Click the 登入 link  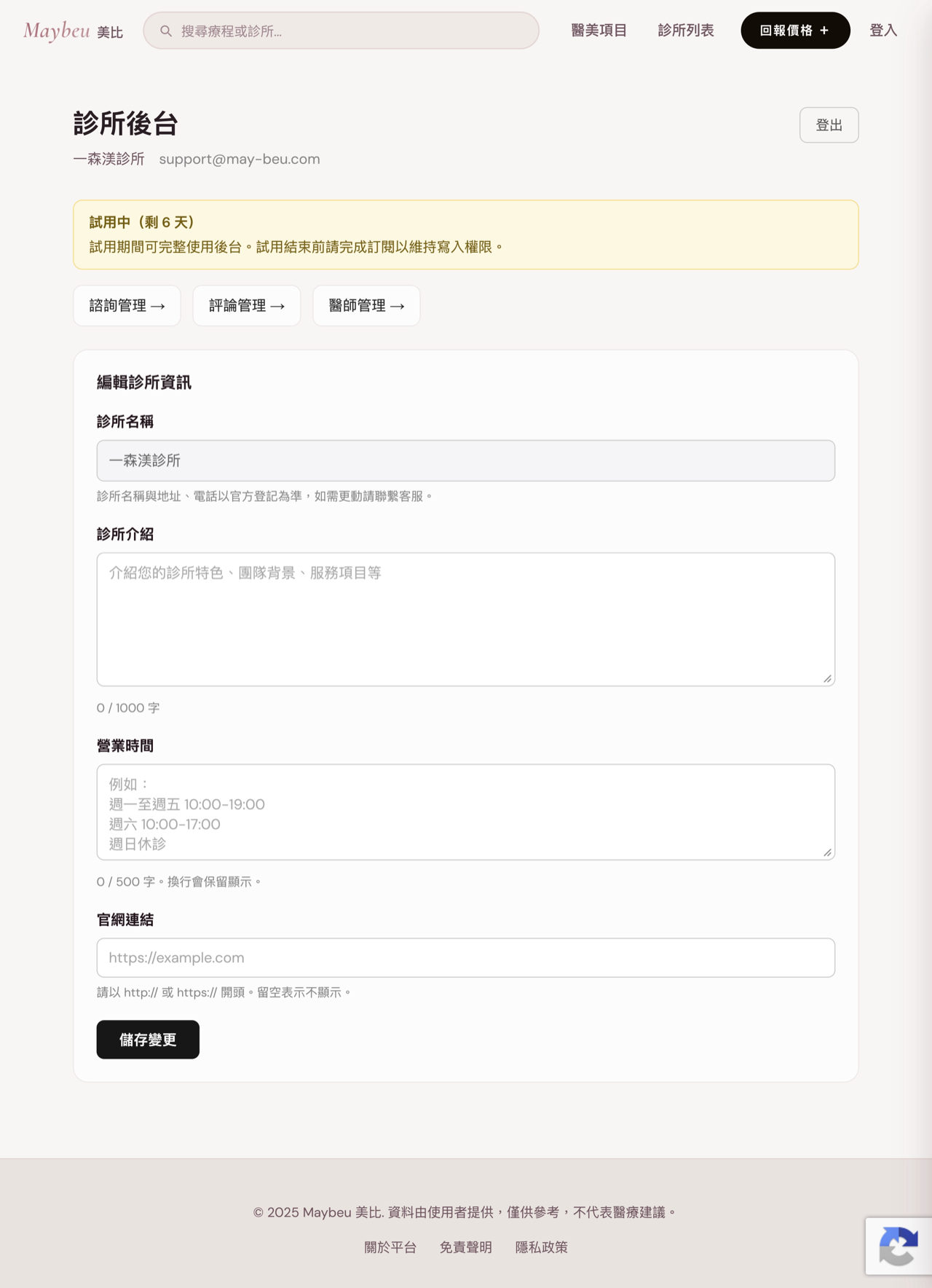point(882,31)
